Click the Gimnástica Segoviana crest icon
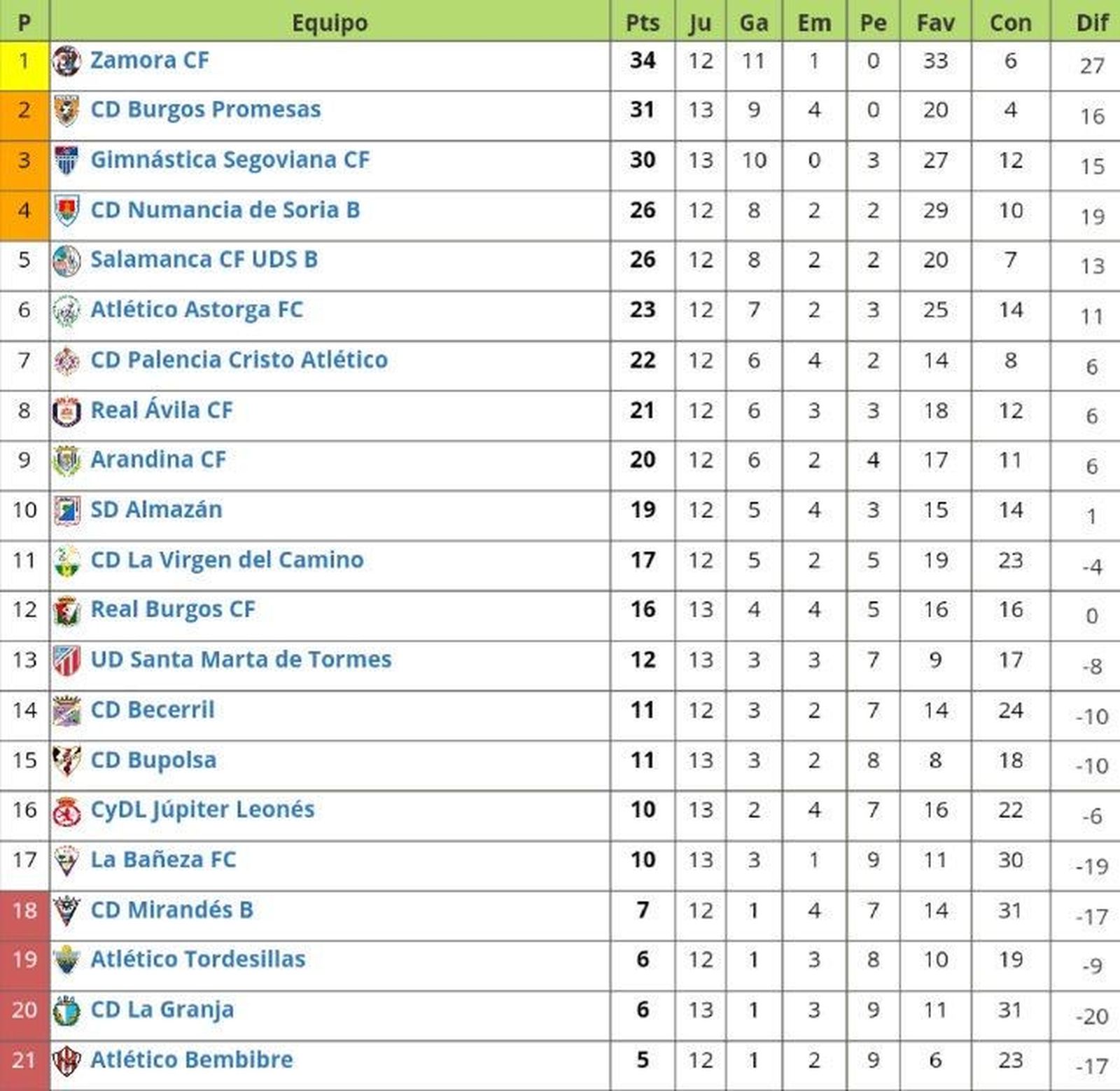Image resolution: width=1120 pixels, height=1091 pixels. pos(66,160)
